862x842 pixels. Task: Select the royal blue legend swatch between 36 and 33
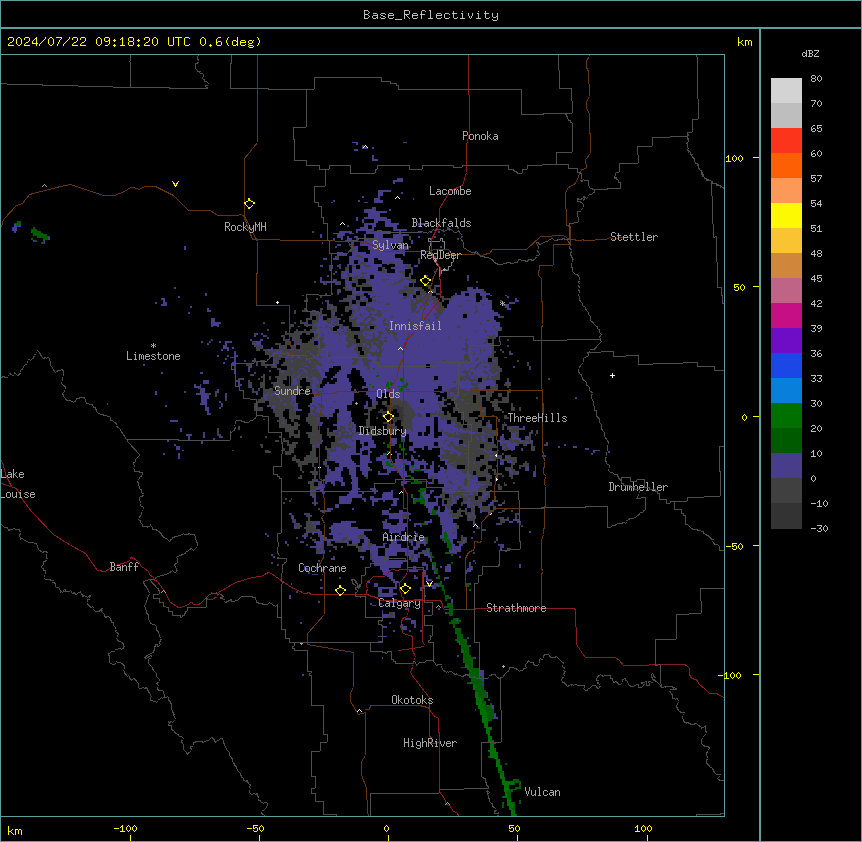[786, 365]
